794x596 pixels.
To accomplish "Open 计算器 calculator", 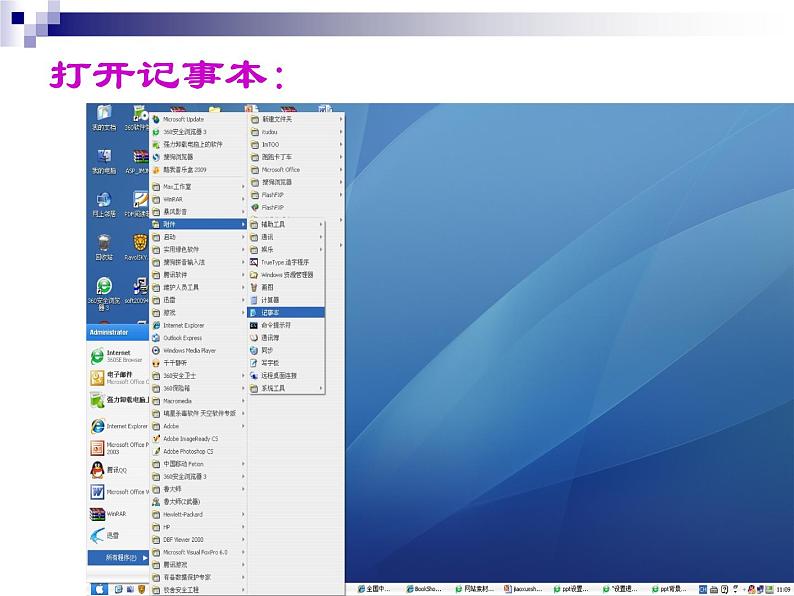I will point(286,300).
